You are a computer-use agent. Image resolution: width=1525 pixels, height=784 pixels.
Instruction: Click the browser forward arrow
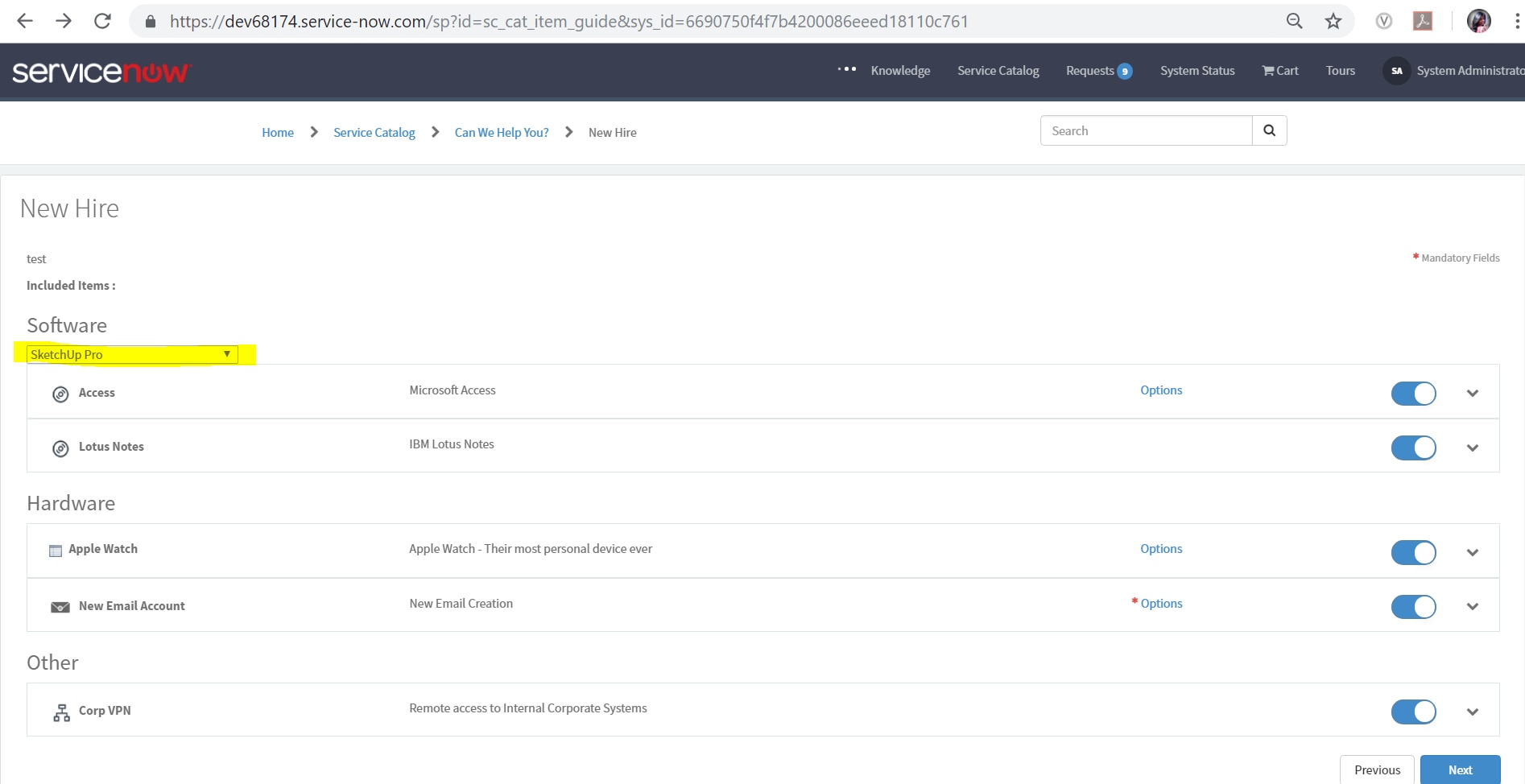[x=64, y=21]
